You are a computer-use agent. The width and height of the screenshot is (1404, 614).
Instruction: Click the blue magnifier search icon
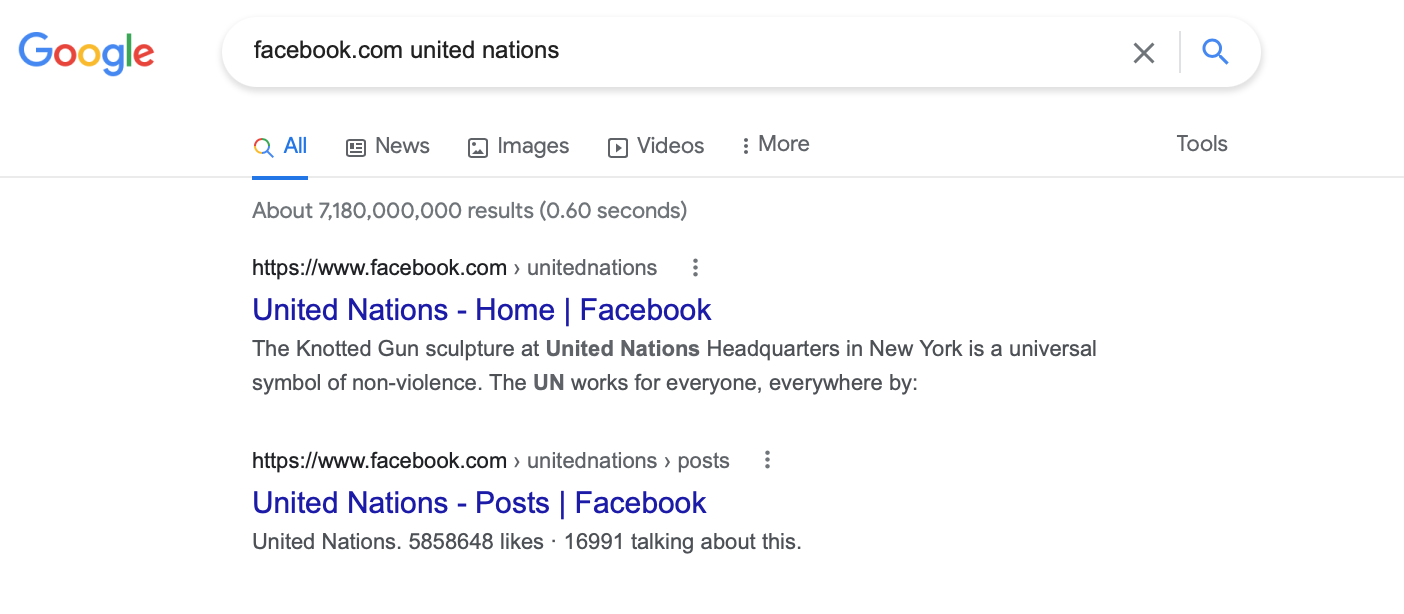1215,52
